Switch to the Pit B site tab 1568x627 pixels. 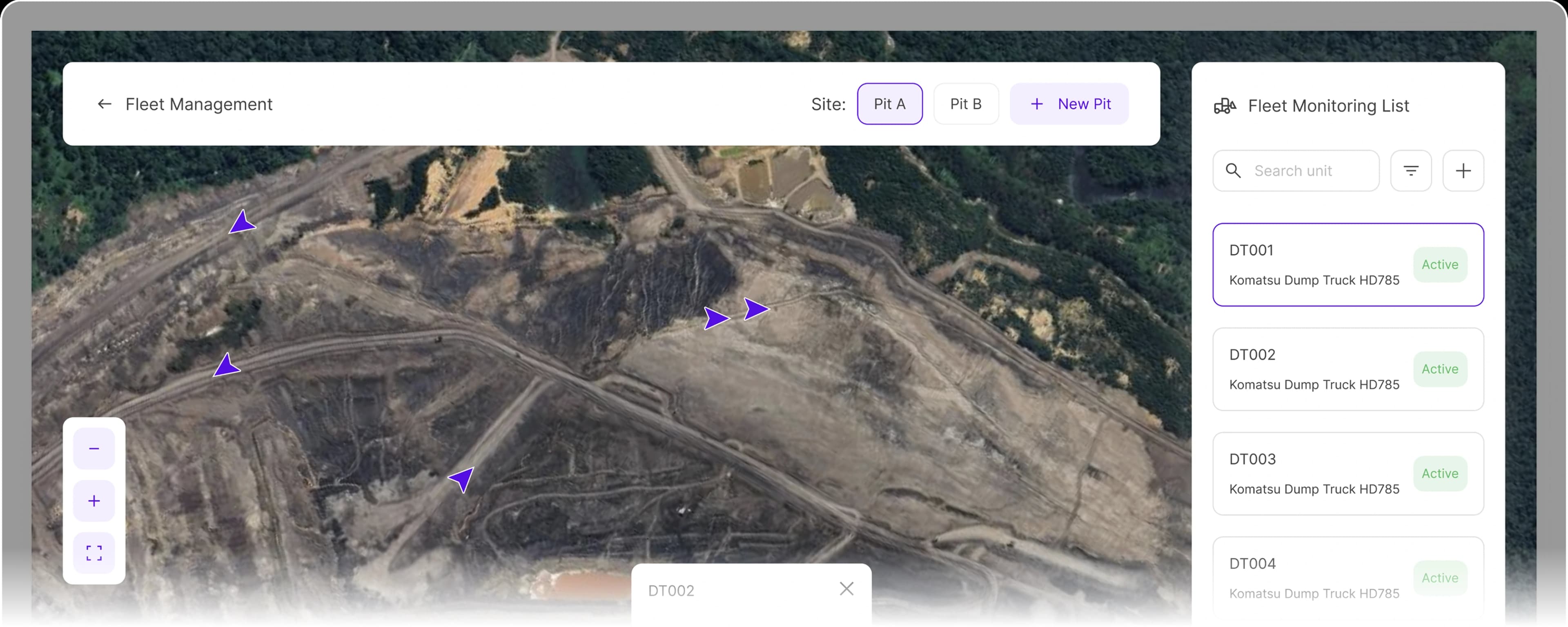pyautogui.click(x=965, y=104)
